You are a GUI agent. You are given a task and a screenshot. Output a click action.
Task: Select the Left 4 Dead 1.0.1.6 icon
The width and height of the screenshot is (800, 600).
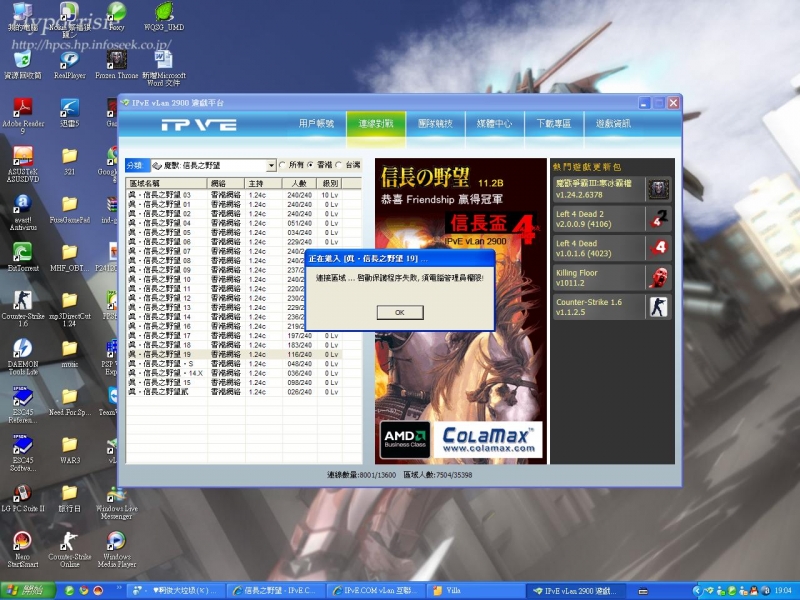pos(657,248)
